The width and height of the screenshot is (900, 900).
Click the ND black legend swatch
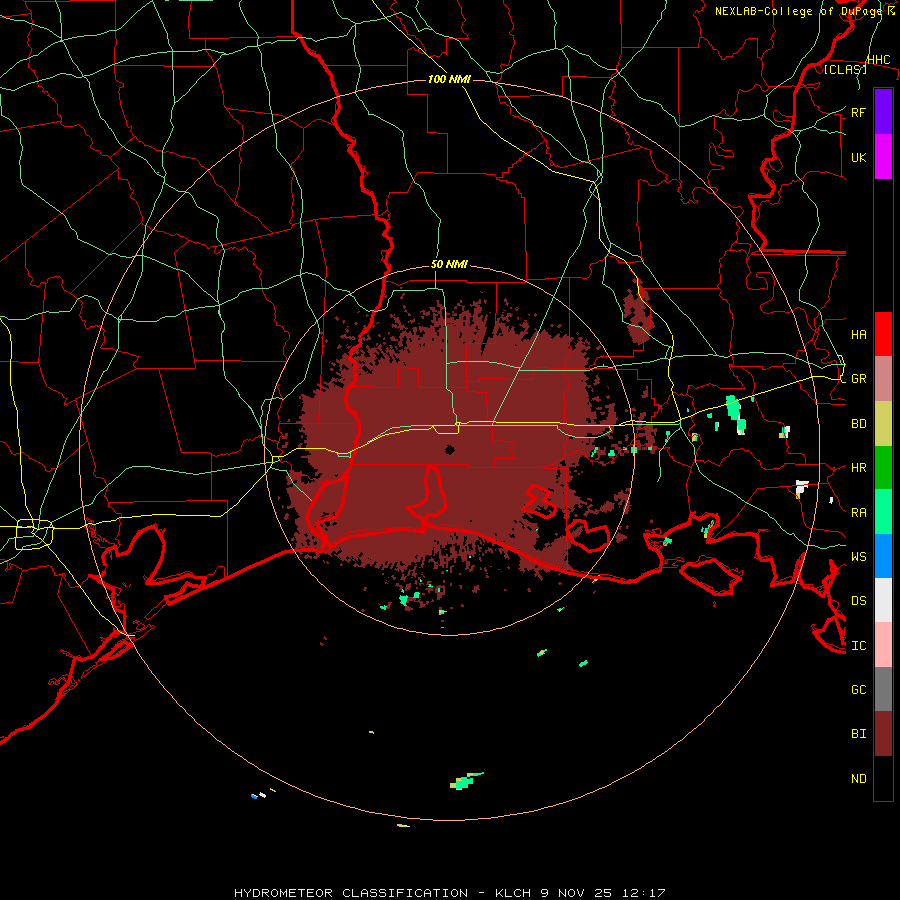click(x=883, y=778)
